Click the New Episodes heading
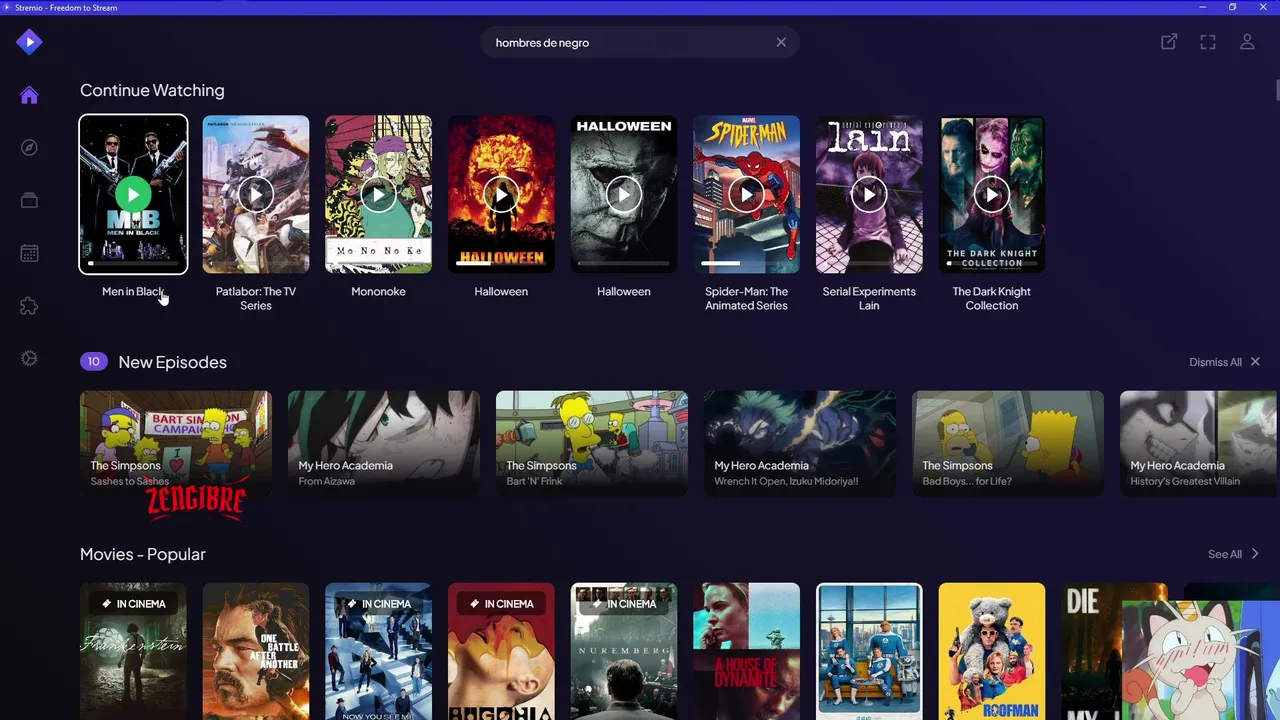1280x720 pixels. pos(172,362)
